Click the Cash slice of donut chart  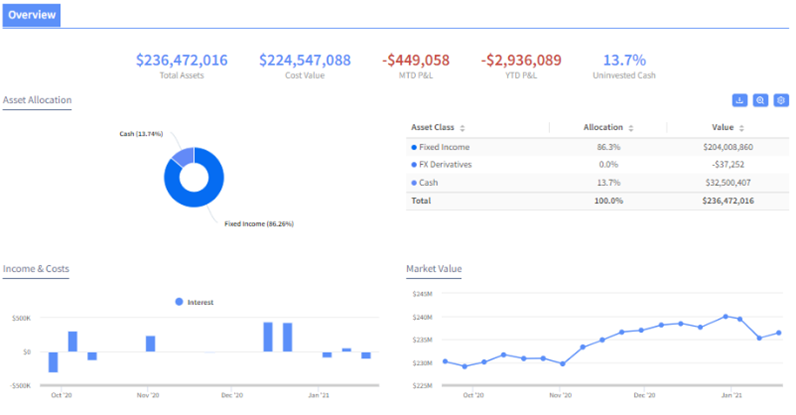[181, 155]
